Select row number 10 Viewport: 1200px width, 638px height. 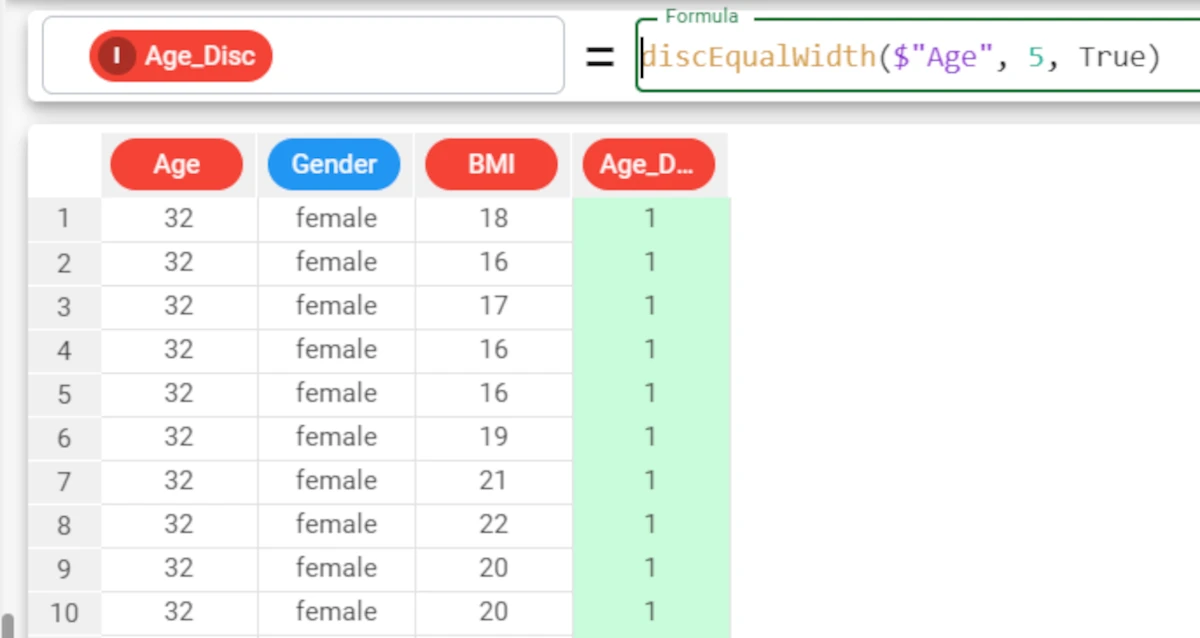[x=64, y=612]
